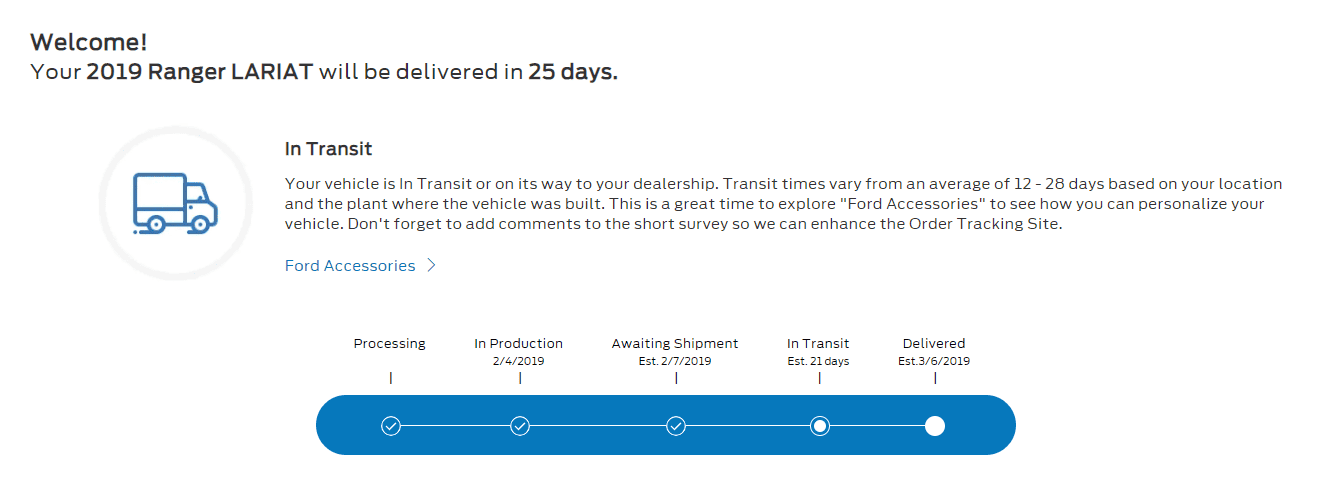Click the Processing stage label
This screenshot has height=486, width=1328.
point(390,344)
